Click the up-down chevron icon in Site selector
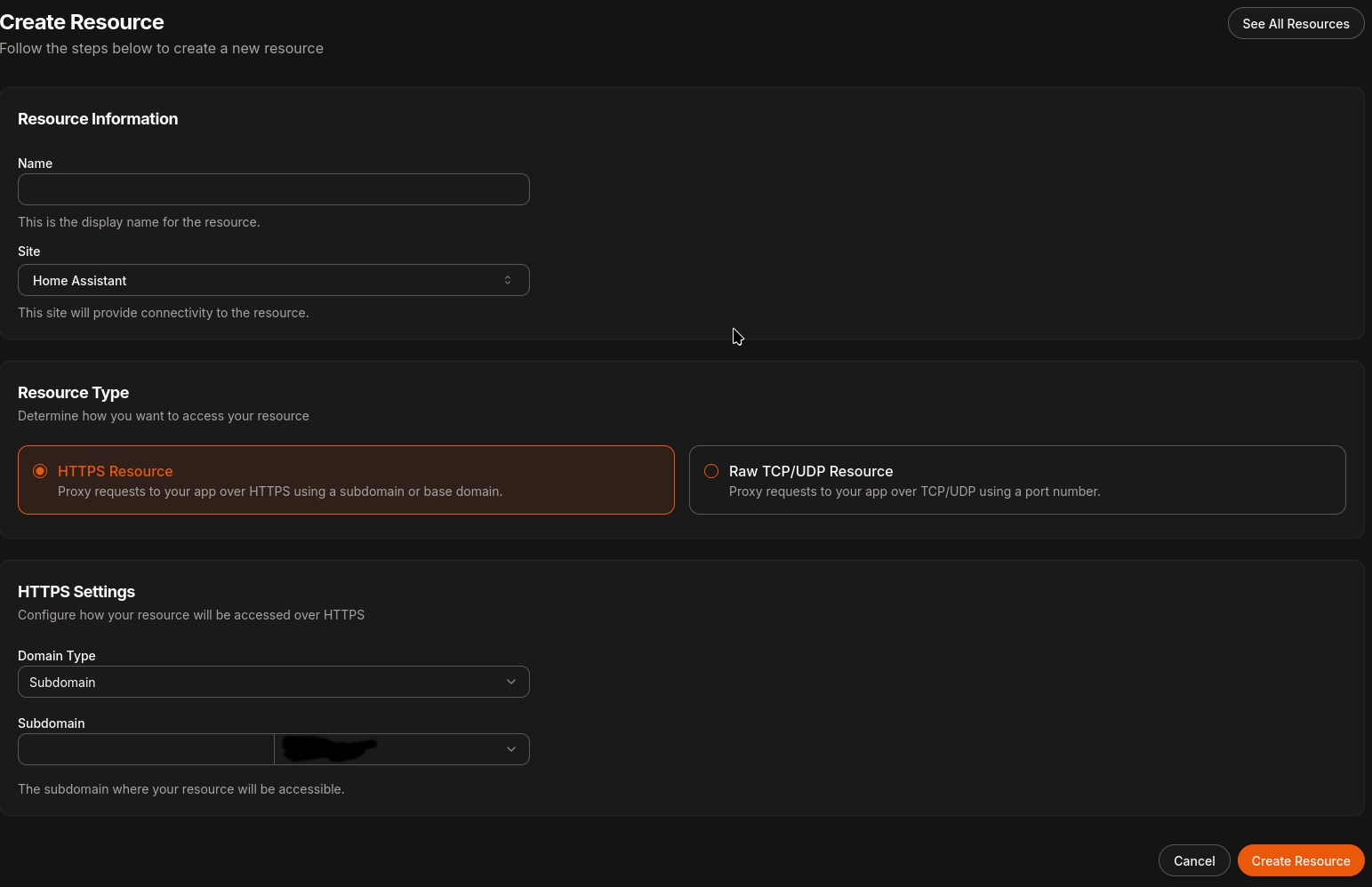This screenshot has width=1372, height=887. [x=508, y=280]
